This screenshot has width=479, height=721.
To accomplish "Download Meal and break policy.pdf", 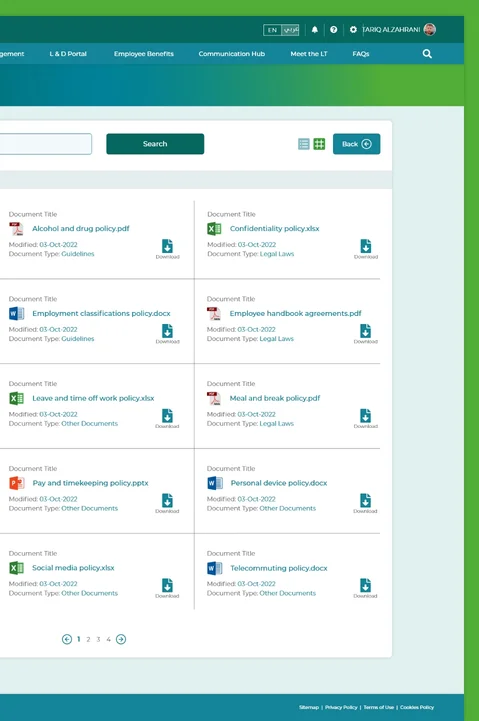I will [x=365, y=418].
